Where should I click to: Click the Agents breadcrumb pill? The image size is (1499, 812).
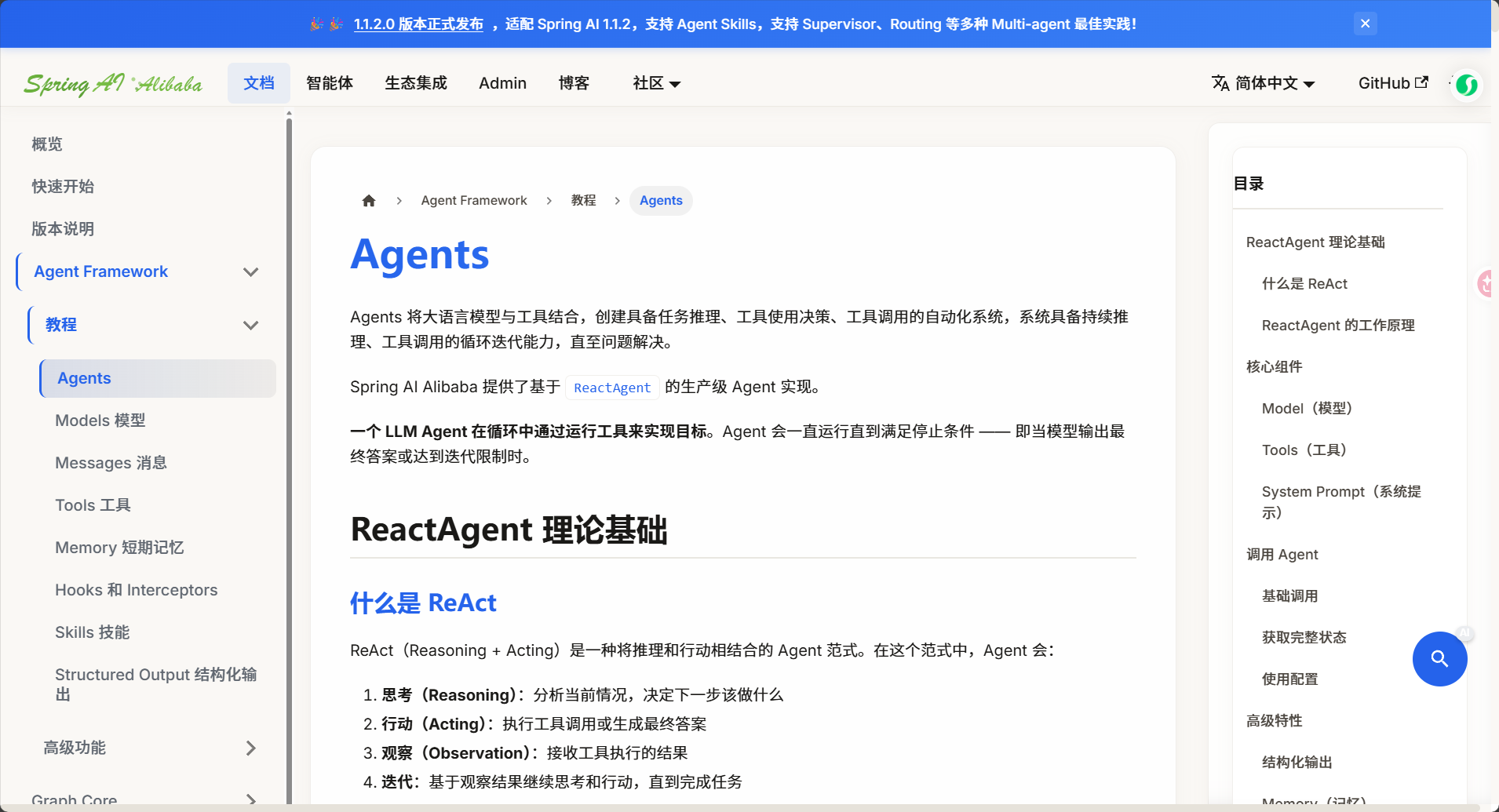[x=661, y=201]
